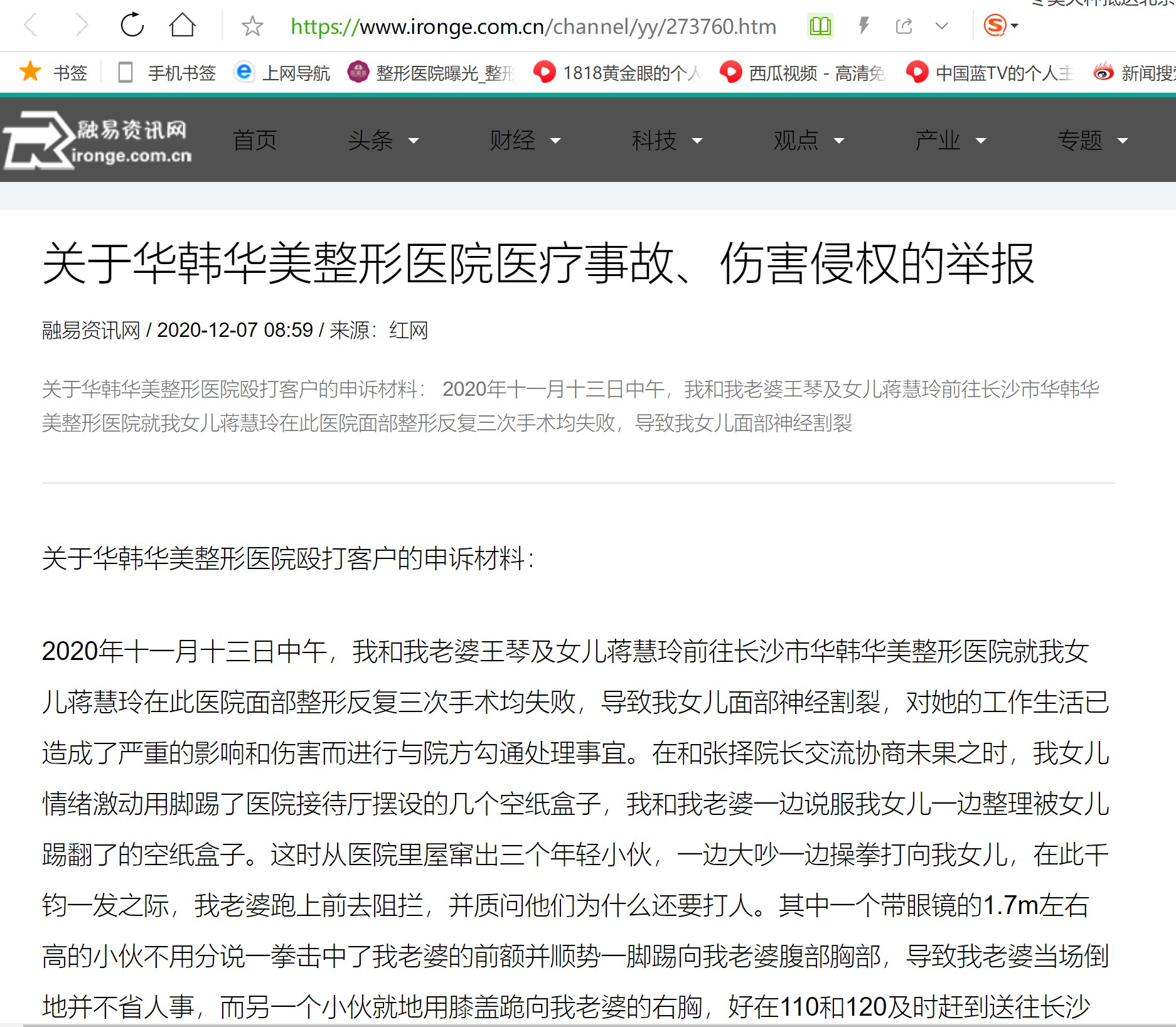Click the 融易资讯网 byline text
Viewport: 1176px width, 1027px height.
91,330
